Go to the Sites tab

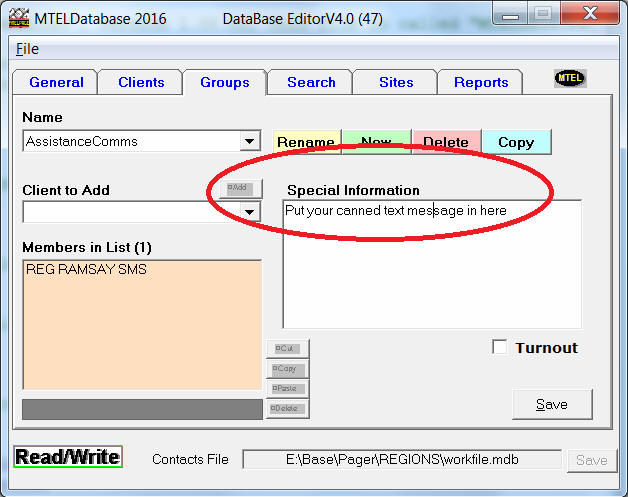pos(396,82)
